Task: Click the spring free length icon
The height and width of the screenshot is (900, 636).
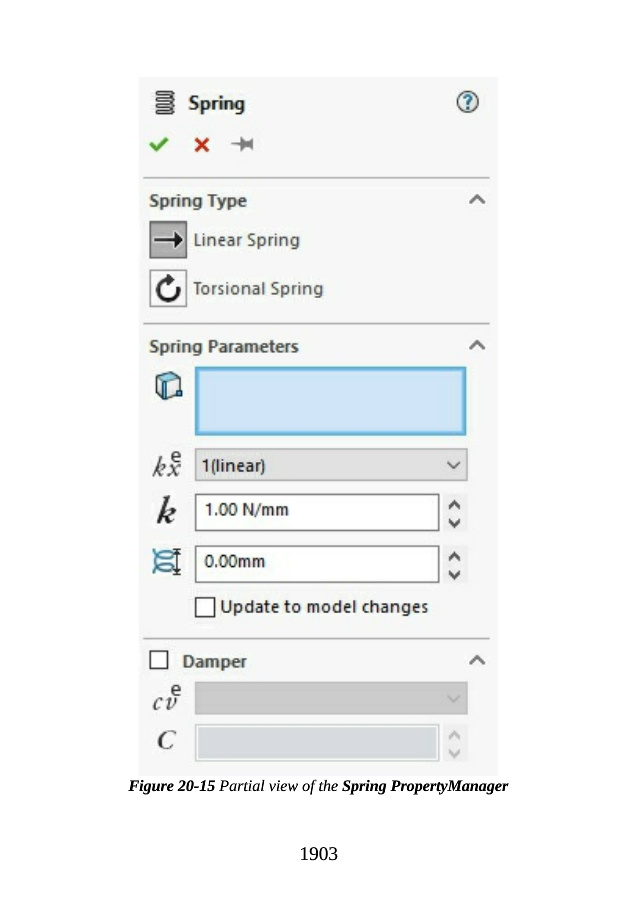Action: click(x=166, y=562)
